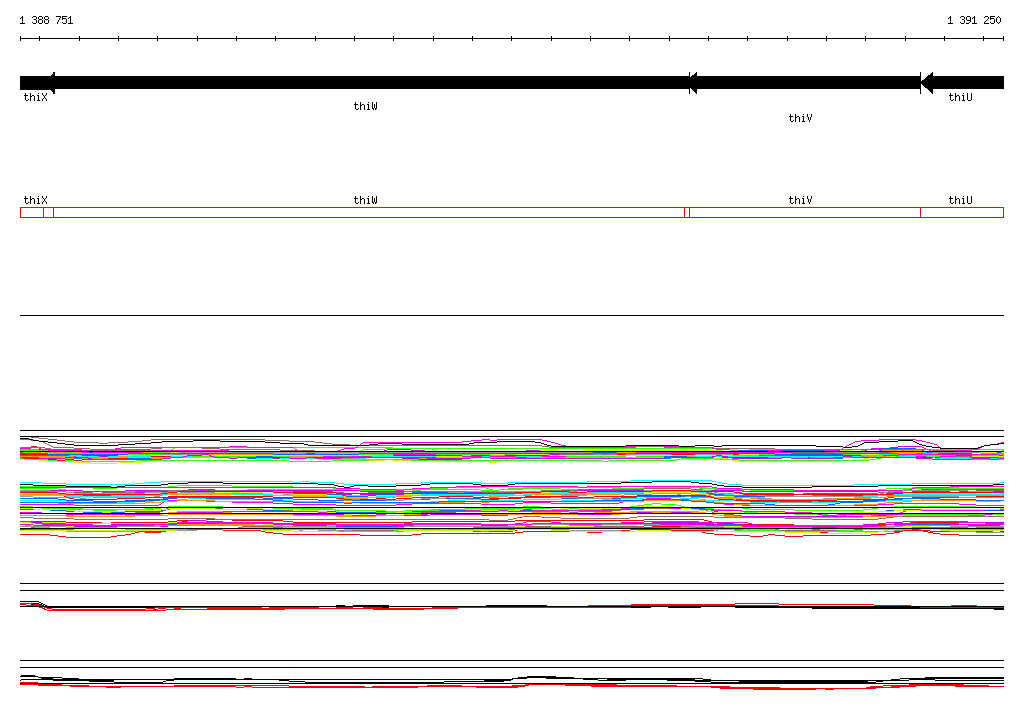Click thiV label above the red box
Screen dimensions: 1024x714
[x=800, y=200]
